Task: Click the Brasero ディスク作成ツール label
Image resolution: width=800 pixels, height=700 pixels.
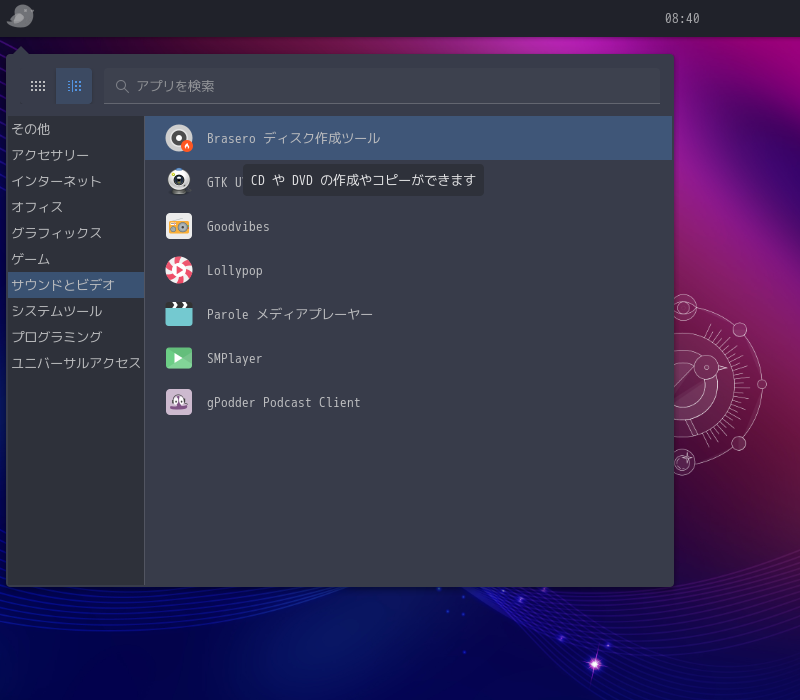Action: pos(293,138)
